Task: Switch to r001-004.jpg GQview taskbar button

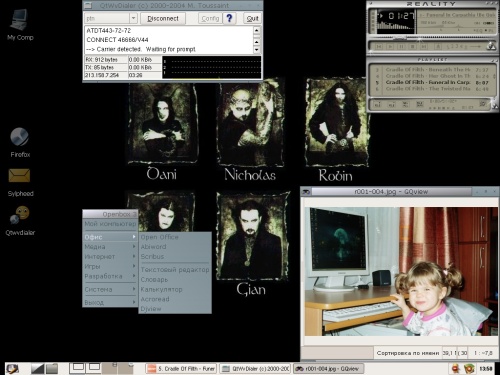Action: 328,368
